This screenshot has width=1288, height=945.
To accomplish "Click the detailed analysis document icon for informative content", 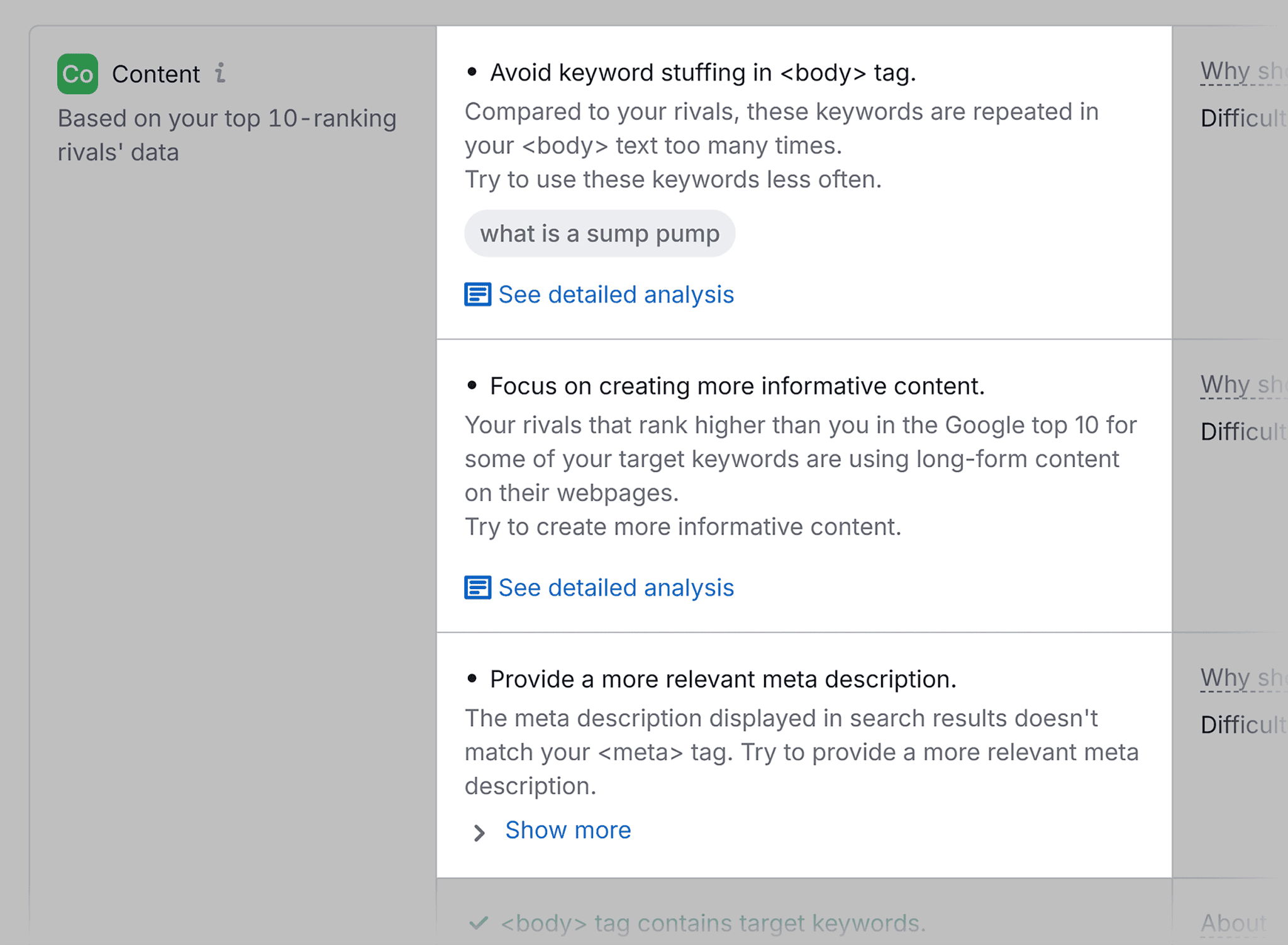I will pyautogui.click(x=479, y=587).
